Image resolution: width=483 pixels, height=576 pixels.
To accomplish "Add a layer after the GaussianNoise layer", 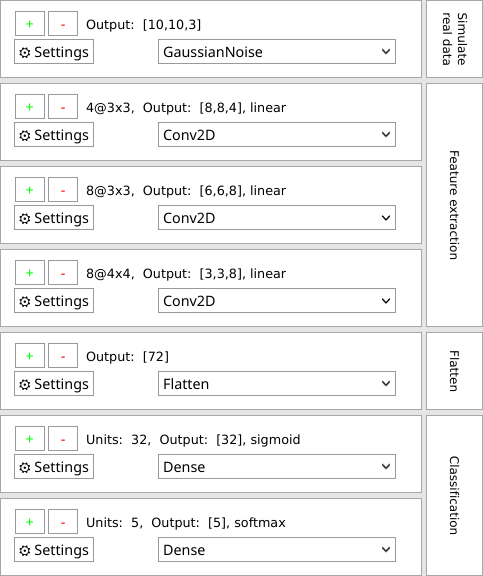I will pos(30,24).
